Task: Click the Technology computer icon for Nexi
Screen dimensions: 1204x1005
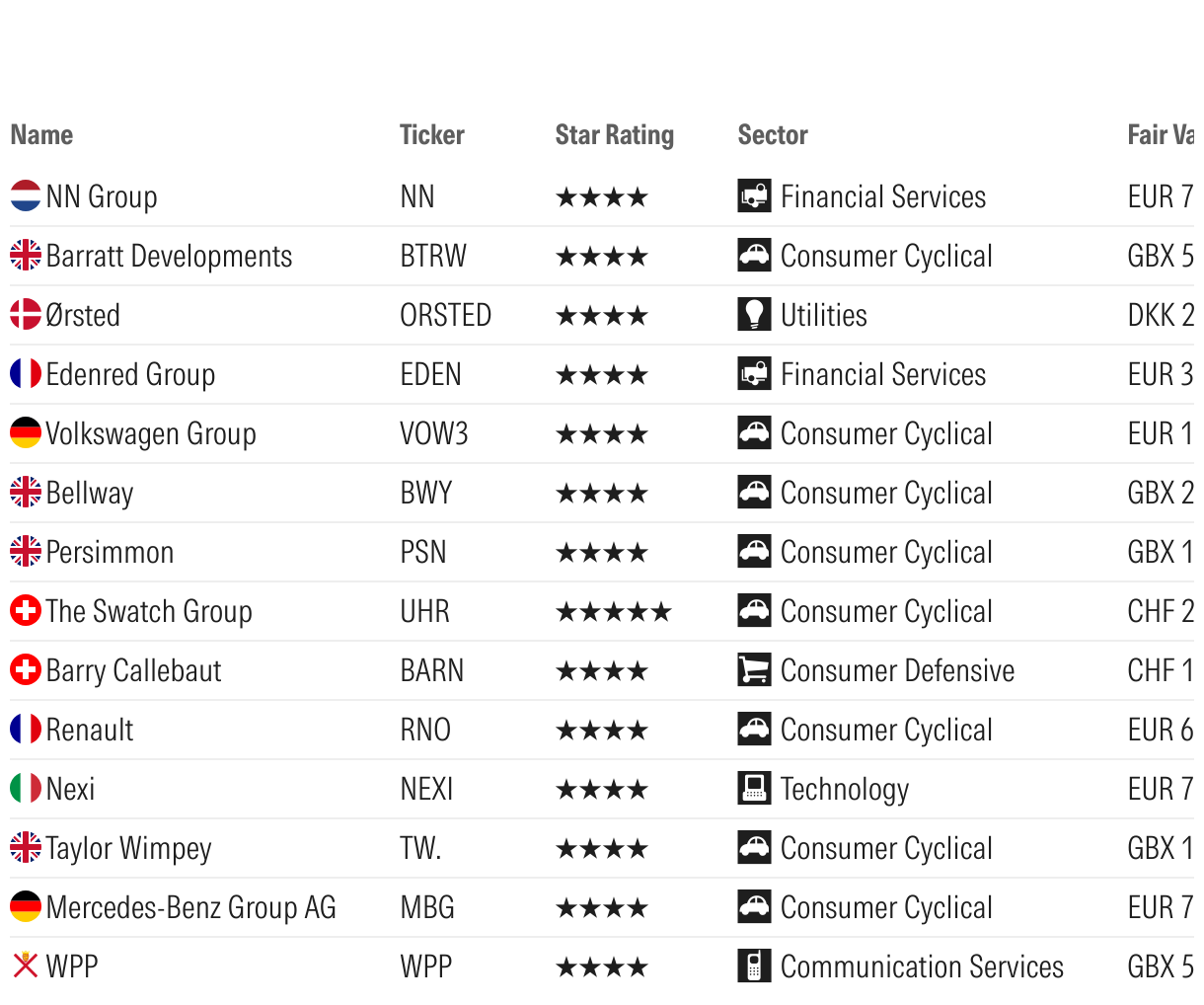Action: pos(755,788)
